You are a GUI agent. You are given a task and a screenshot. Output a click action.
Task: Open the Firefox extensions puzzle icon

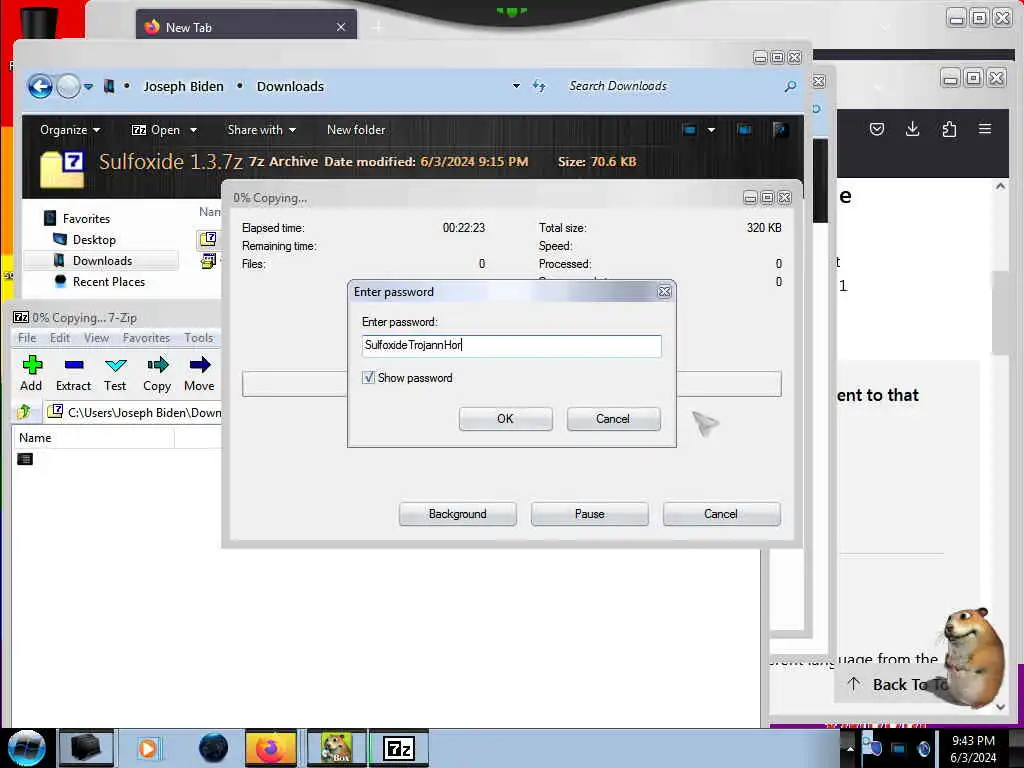click(949, 129)
